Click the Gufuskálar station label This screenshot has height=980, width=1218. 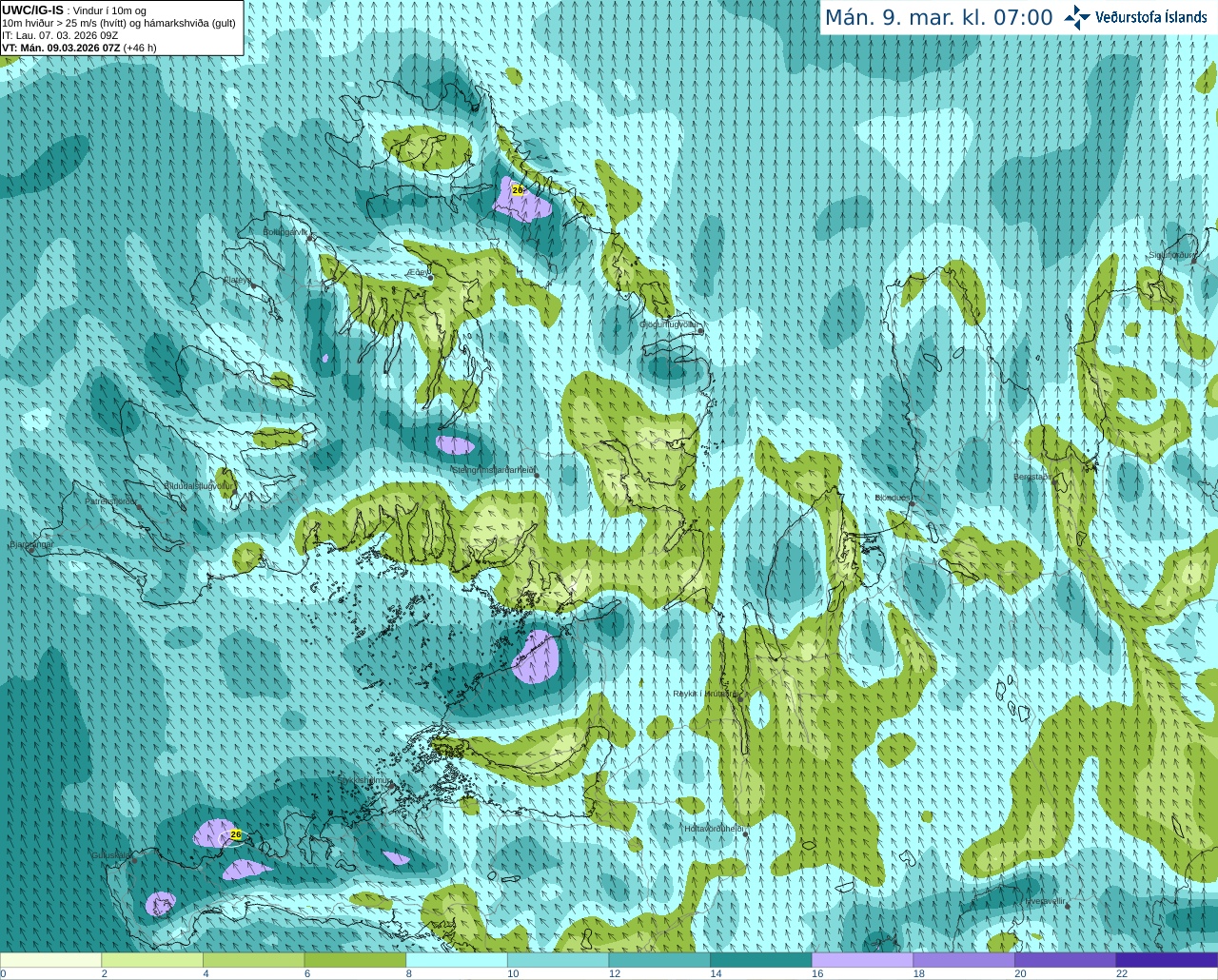click(x=110, y=855)
